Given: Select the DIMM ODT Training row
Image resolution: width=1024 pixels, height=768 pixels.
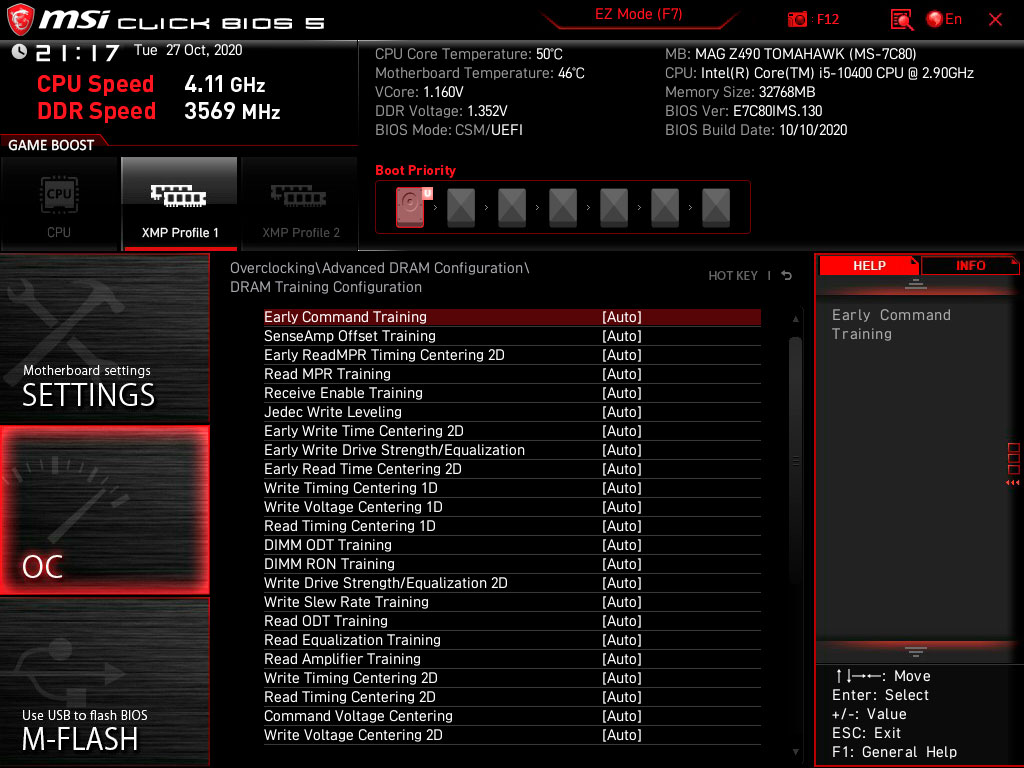Looking at the screenshot, I should point(512,545).
